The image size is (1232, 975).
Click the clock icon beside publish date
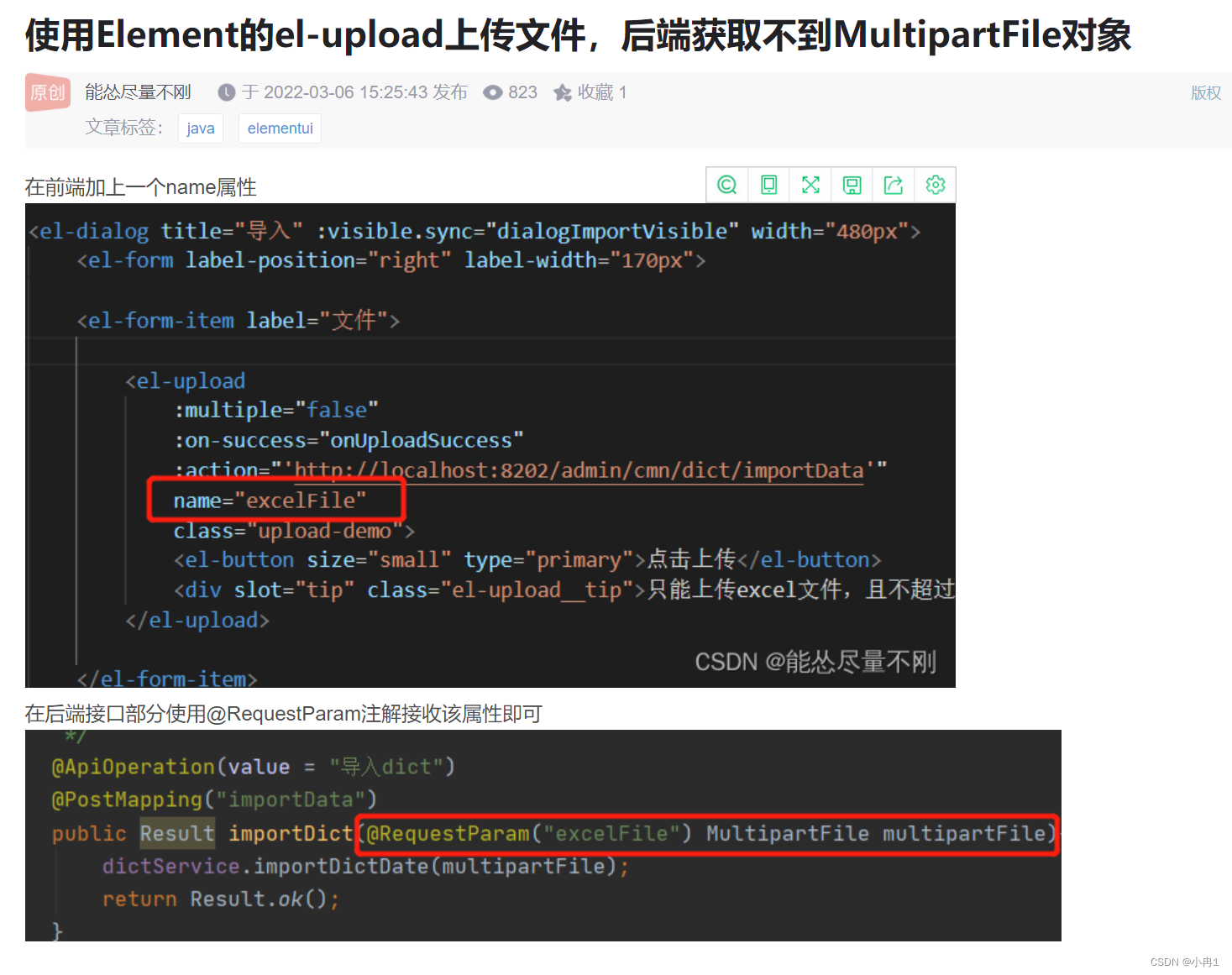pos(227,92)
